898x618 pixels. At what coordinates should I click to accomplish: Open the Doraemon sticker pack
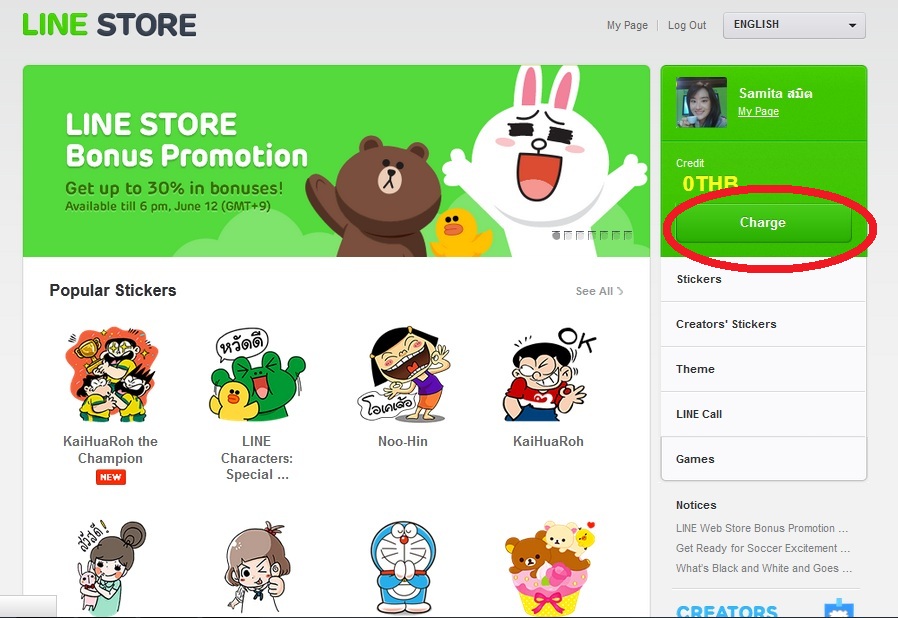click(403, 568)
